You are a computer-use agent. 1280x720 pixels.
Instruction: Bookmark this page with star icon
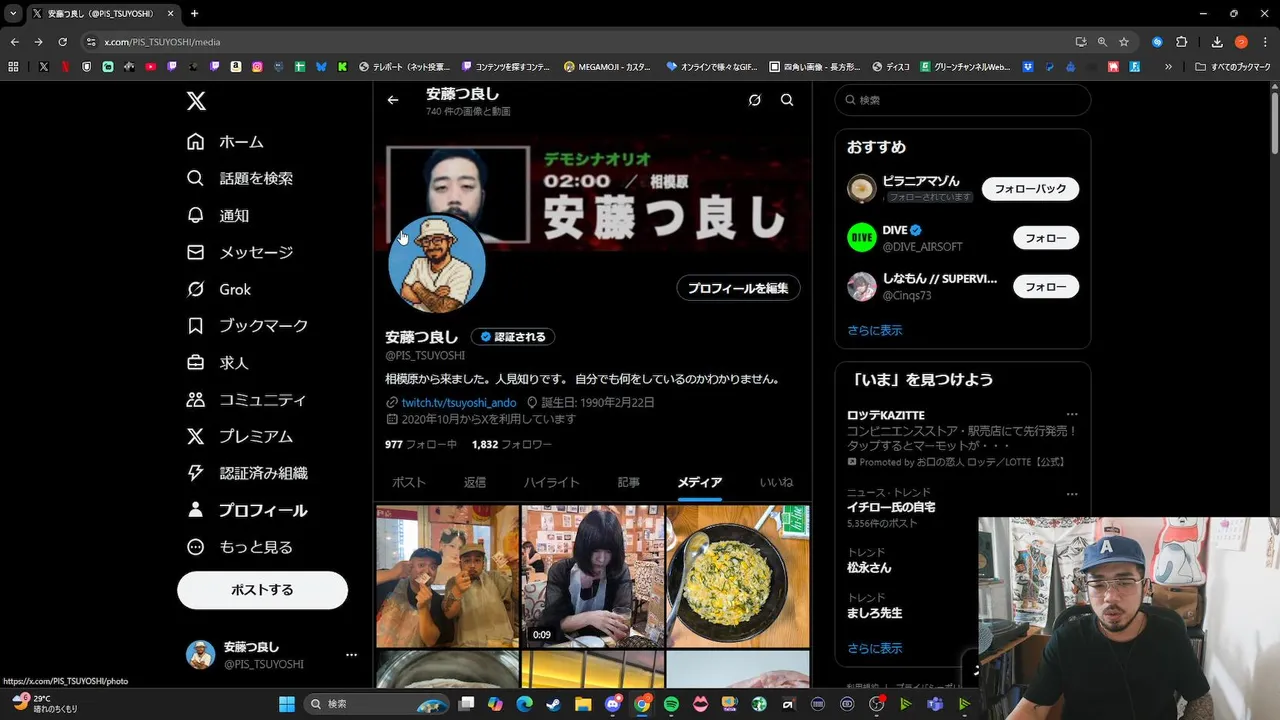coord(1124,42)
